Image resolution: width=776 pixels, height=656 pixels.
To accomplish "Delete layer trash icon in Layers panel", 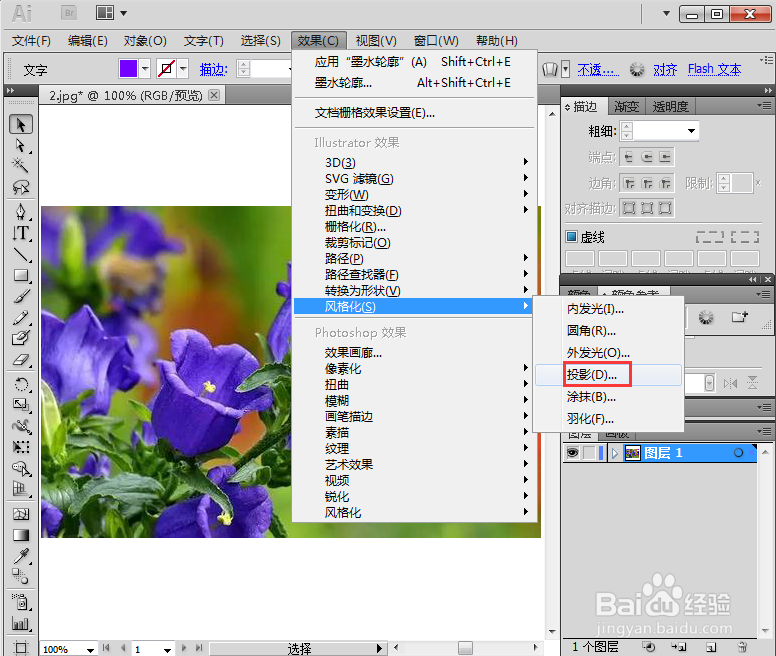I will point(742,647).
